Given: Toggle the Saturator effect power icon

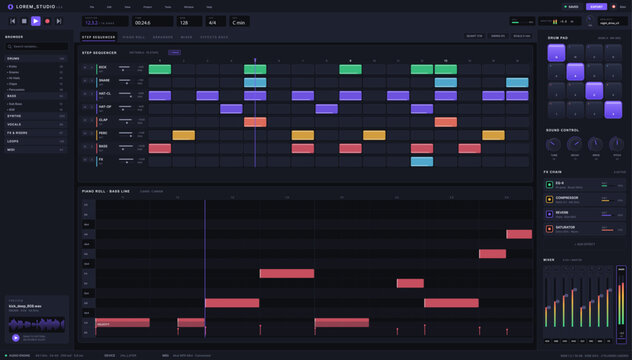Looking at the screenshot, I should (549, 229).
